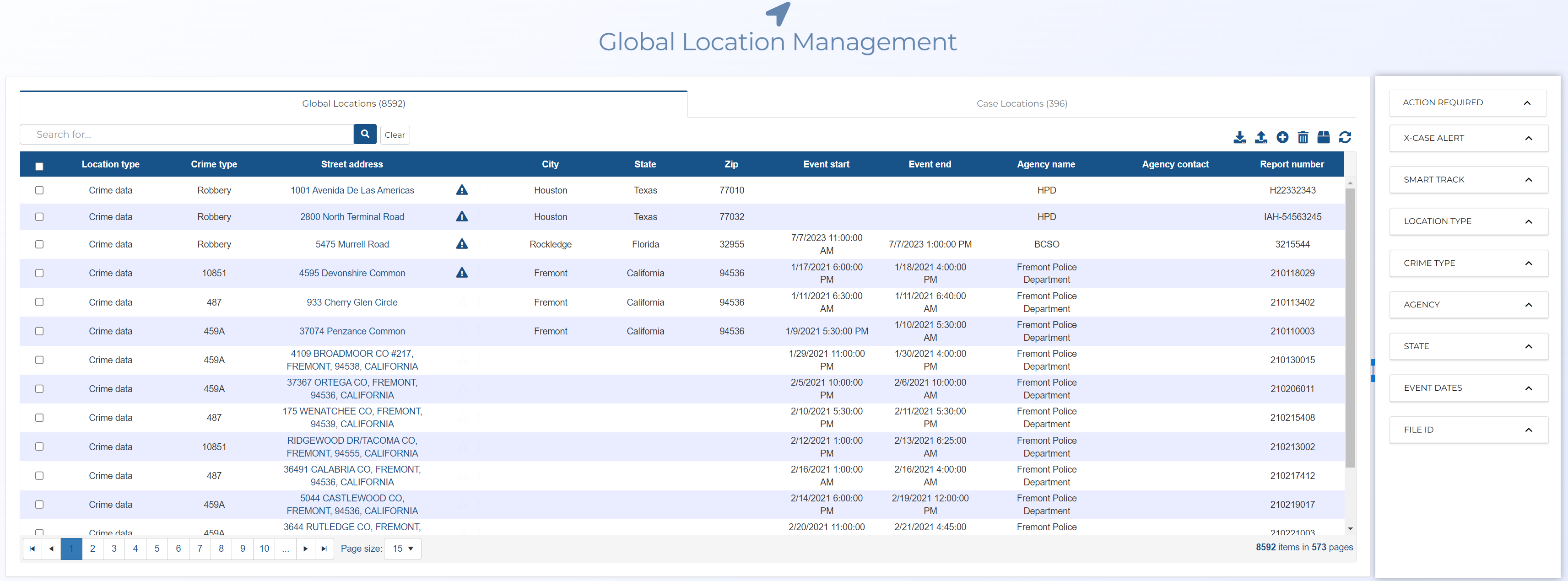Click warning icon for 5475 Murrell Road

462,244
